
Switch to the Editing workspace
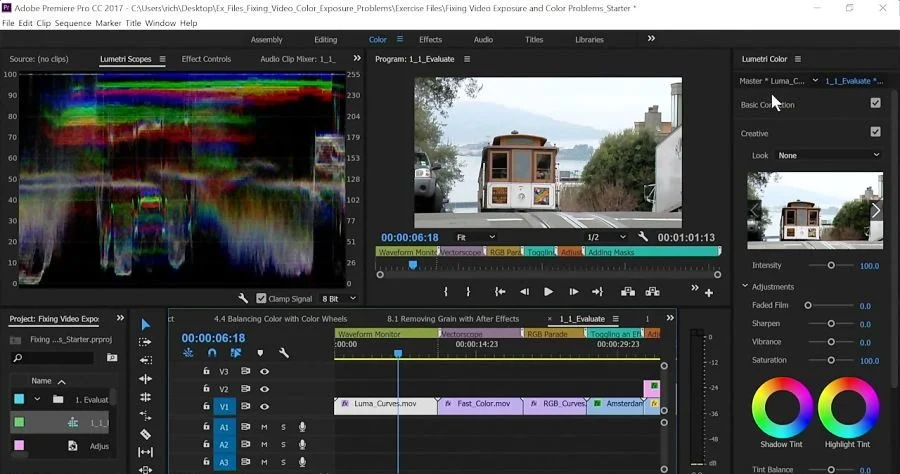[x=325, y=40]
